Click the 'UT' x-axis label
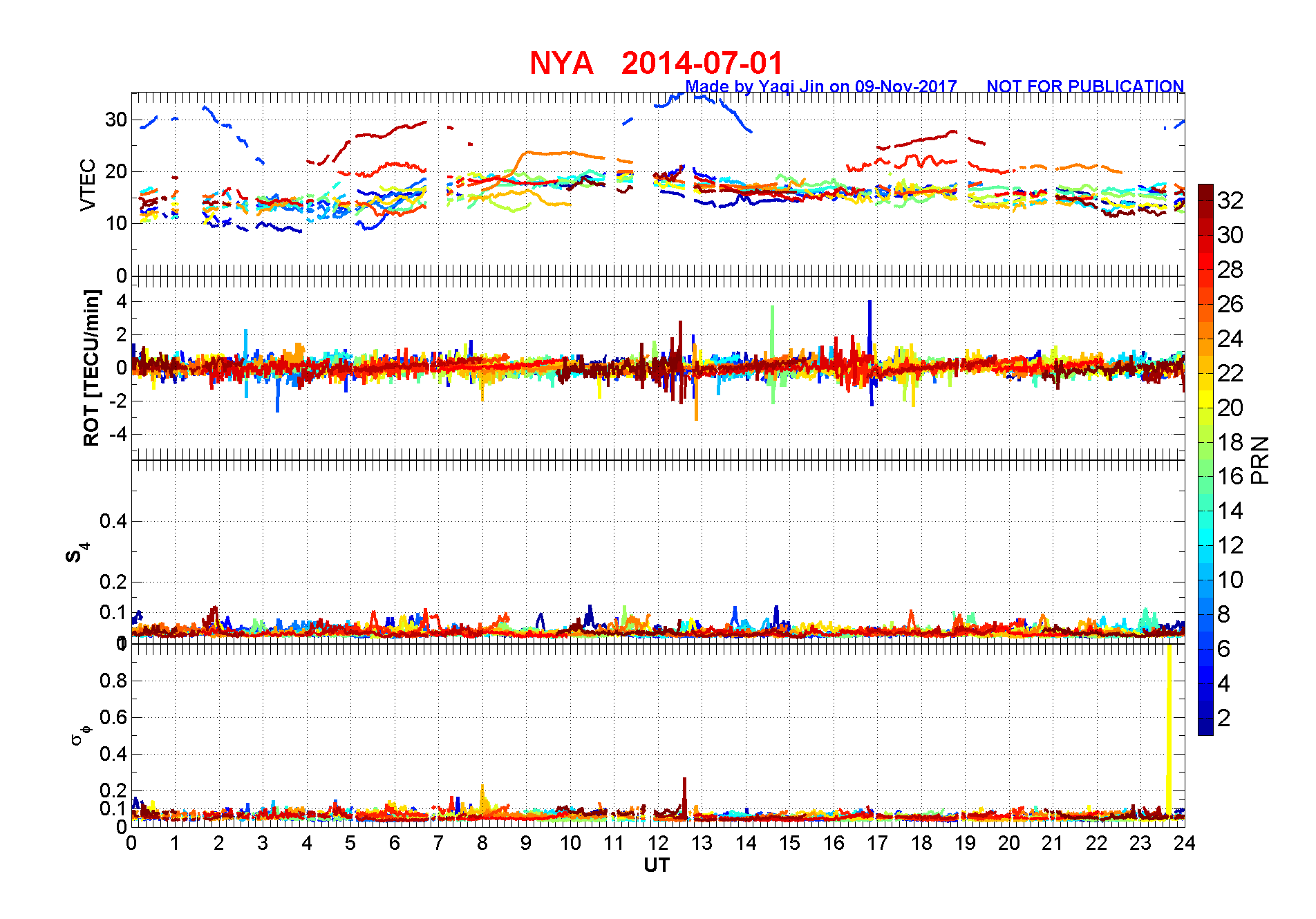The height and width of the screenshot is (919, 1316). (x=657, y=865)
